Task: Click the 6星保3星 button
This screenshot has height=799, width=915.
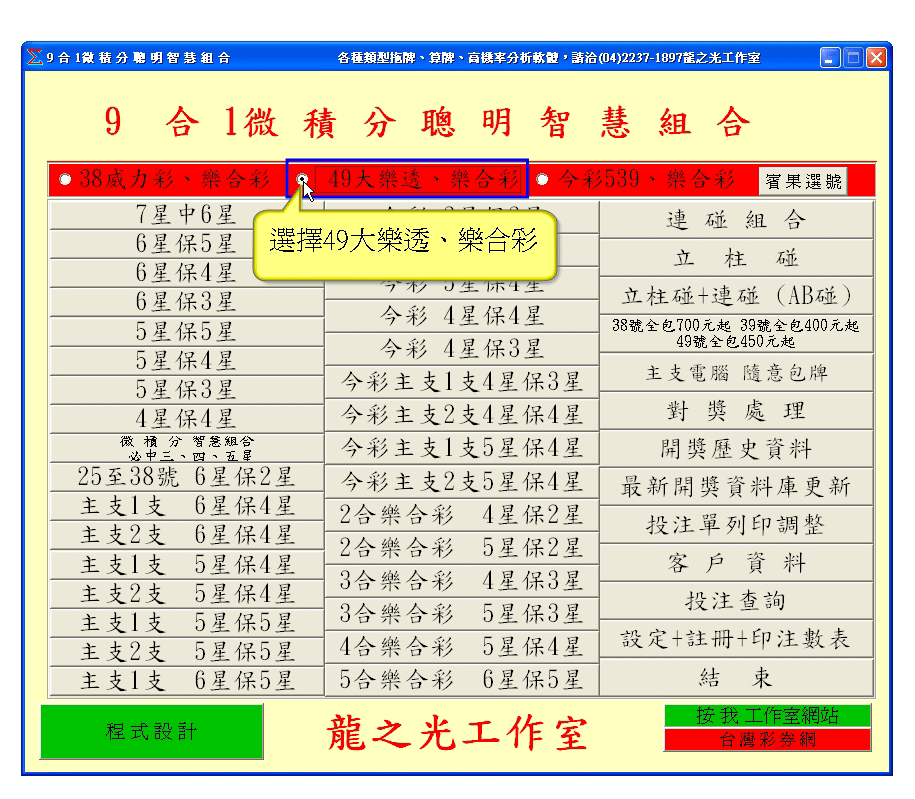Action: pyautogui.click(x=186, y=301)
